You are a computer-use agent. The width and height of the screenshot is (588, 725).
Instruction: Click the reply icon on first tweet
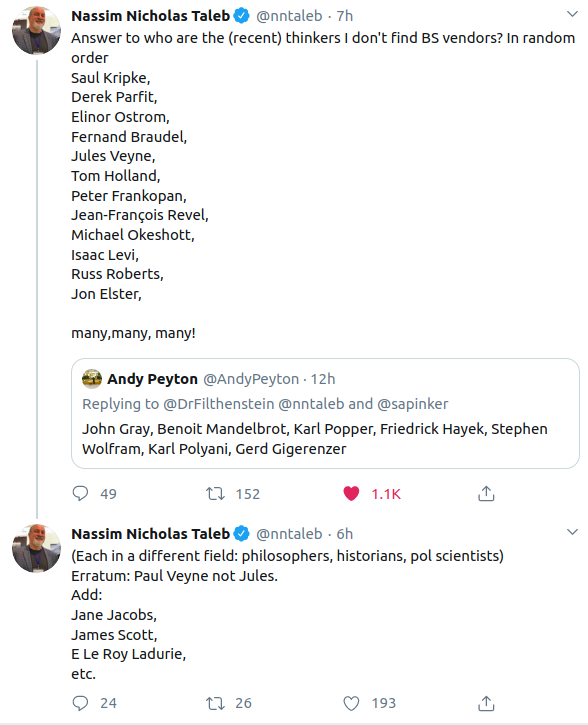tap(80, 493)
